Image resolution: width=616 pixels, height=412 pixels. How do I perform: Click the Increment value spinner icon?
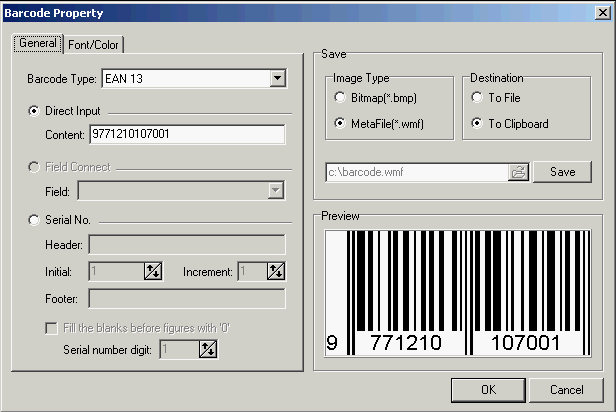pos(276,271)
